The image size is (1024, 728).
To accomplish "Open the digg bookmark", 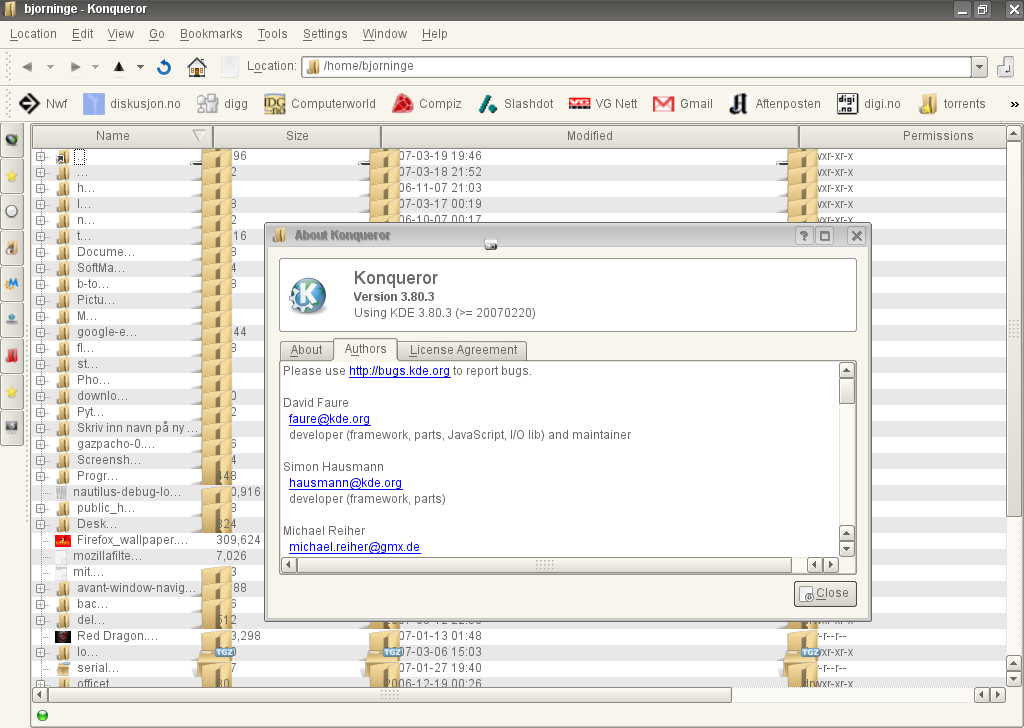I will 222,104.
